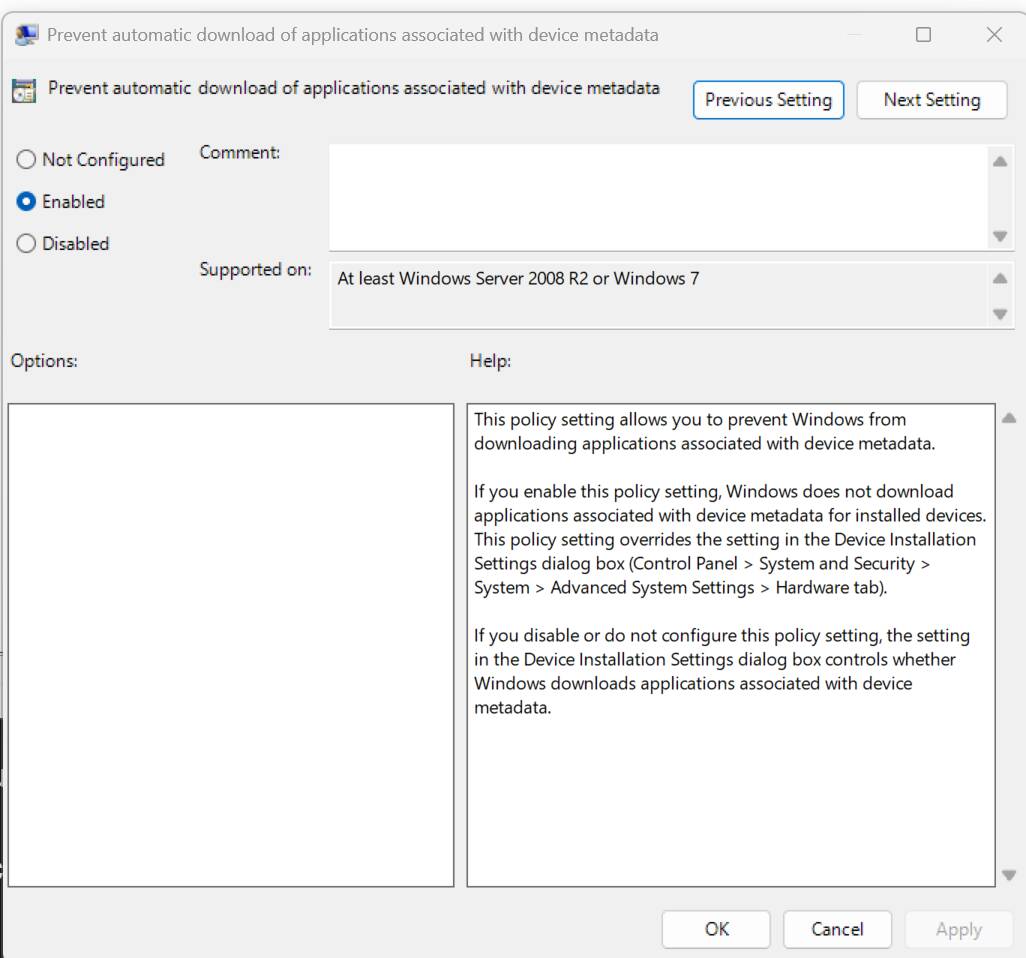Select the Disabled radio button
Viewport: 1026px width, 958px height.
click(26, 243)
